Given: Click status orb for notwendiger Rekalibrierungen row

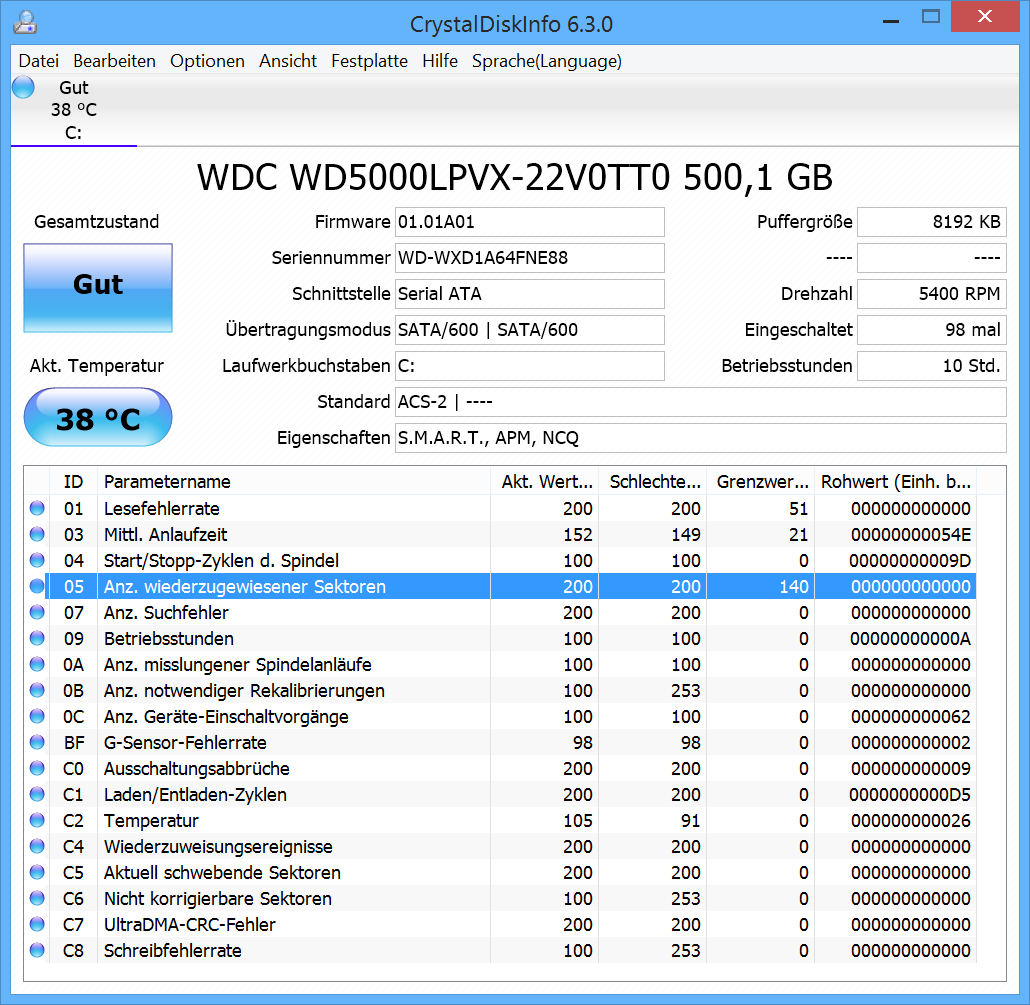Looking at the screenshot, I should pyautogui.click(x=37, y=690).
